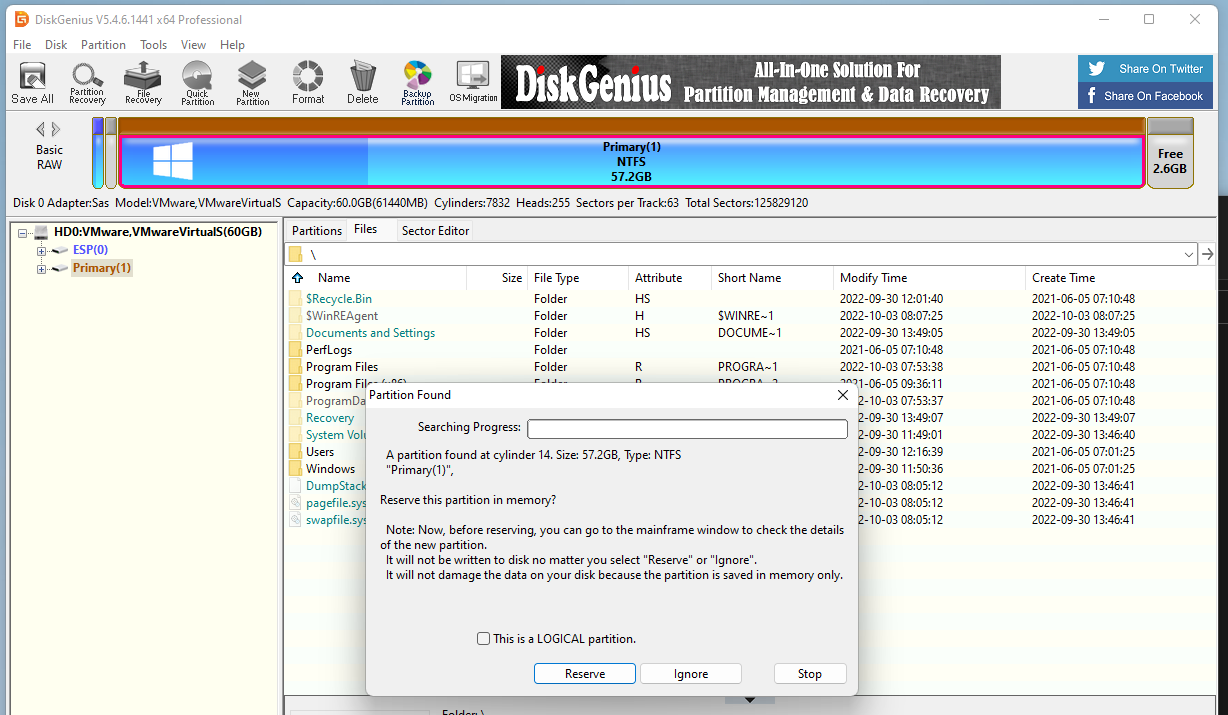This screenshot has width=1228, height=715.
Task: Start the OS Migration tool
Action: [473, 83]
